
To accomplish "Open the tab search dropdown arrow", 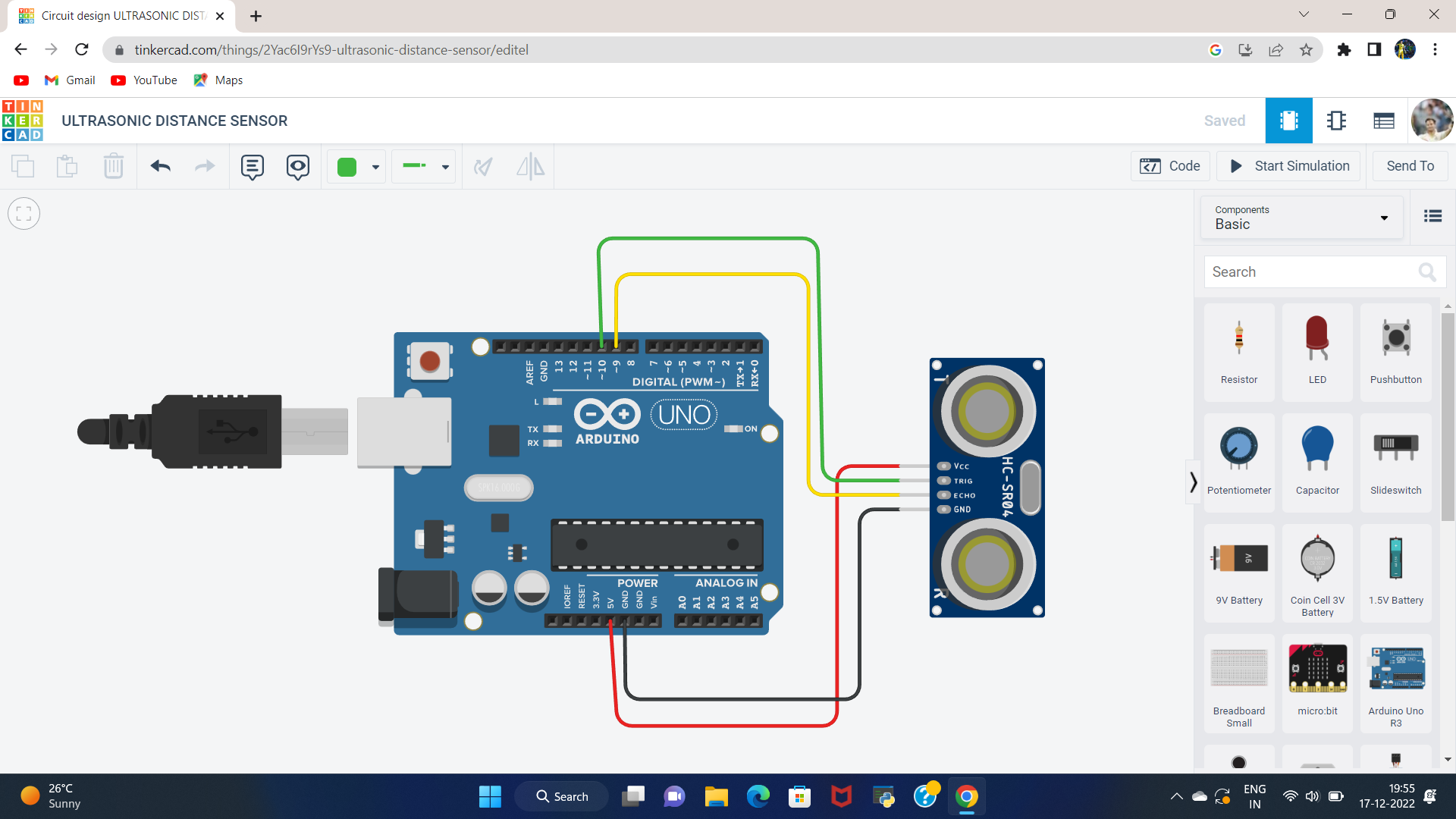I will tap(1304, 14).
